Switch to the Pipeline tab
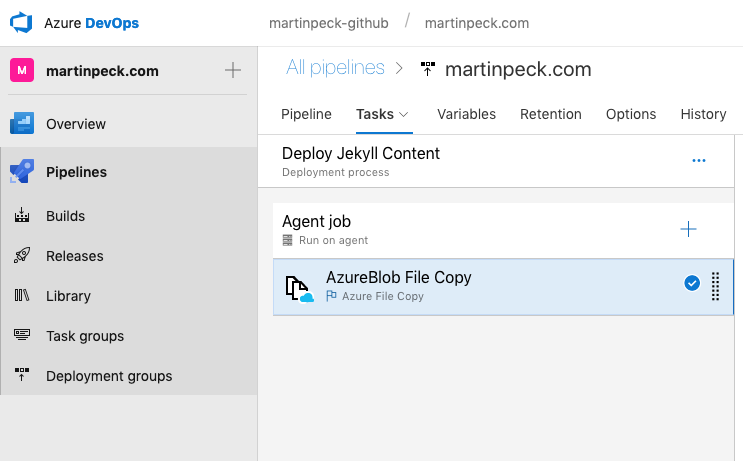The image size is (743, 461). point(306,114)
